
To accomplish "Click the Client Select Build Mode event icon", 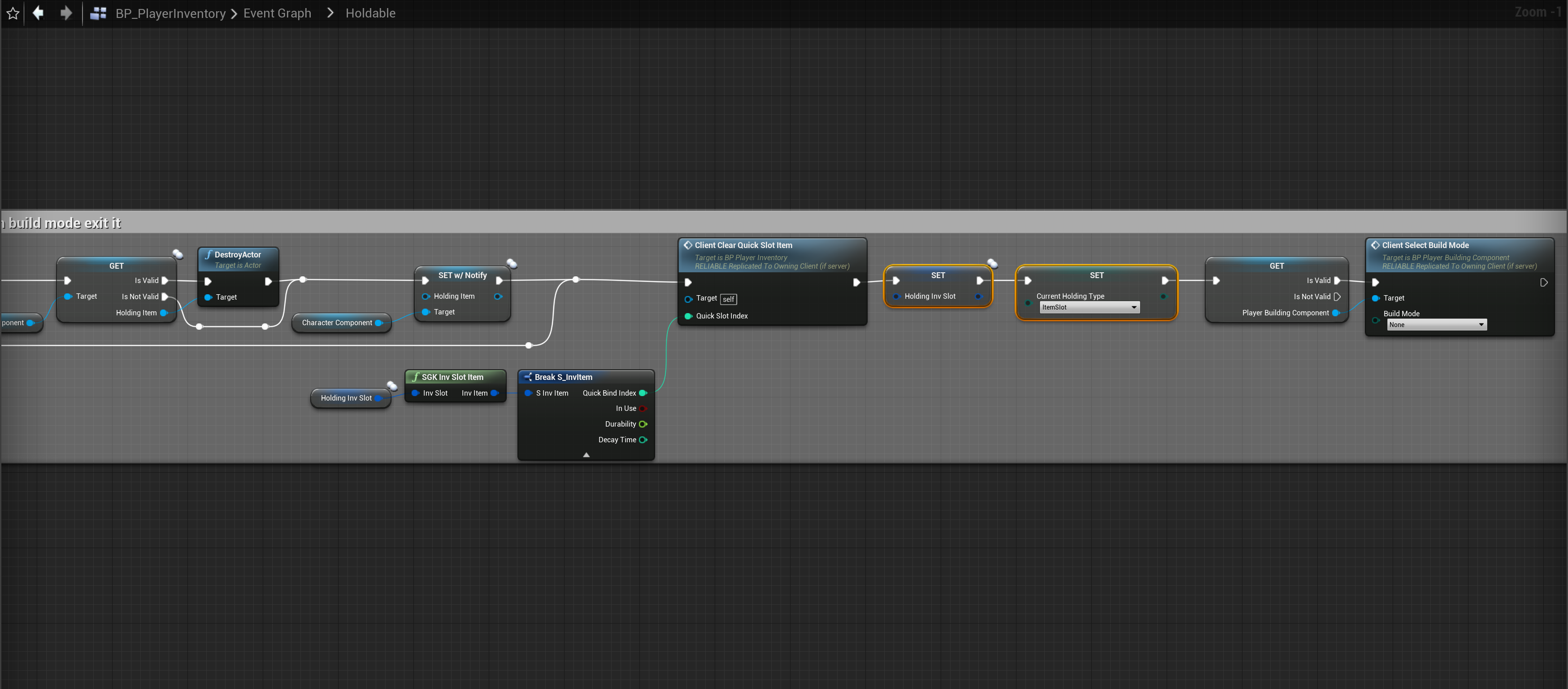I will coord(1375,245).
